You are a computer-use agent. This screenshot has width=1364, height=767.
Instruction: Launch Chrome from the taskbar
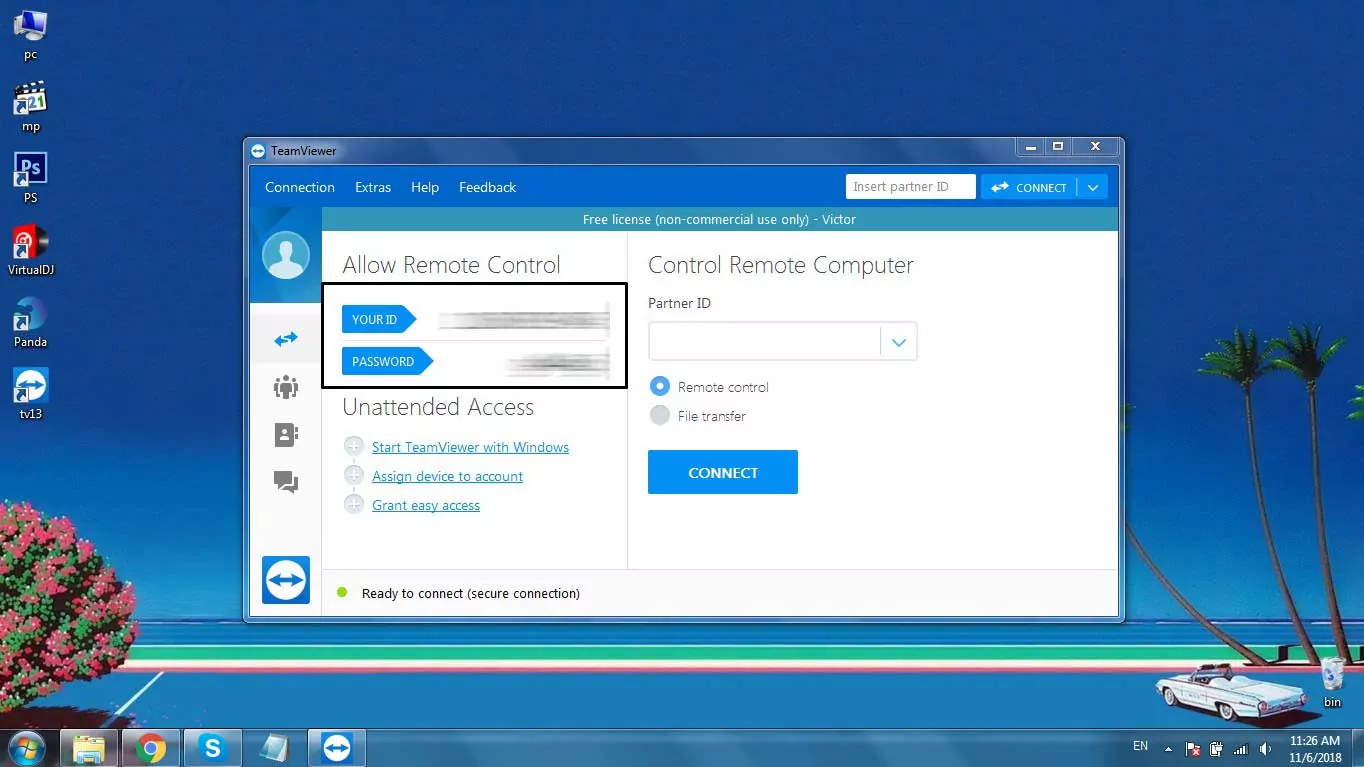point(151,748)
